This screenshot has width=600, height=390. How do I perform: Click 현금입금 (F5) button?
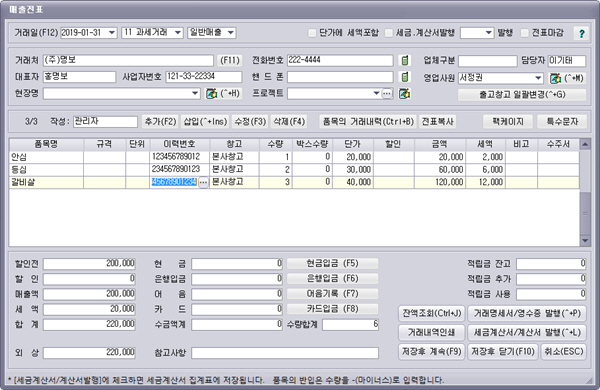point(333,263)
